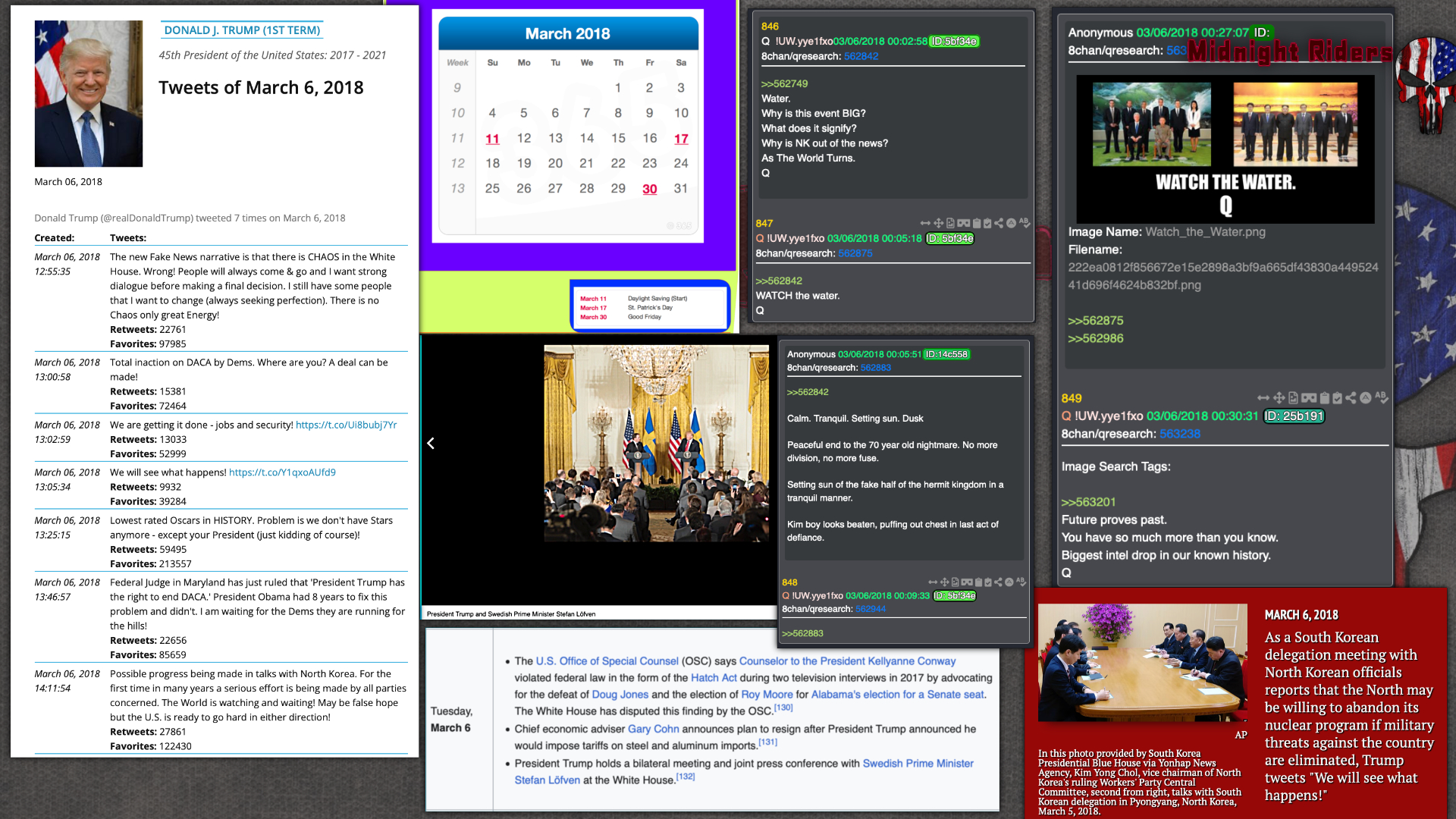Screen dimensions: 1456x819
Task: Click ID badge 25b191 on post 849
Action: 1294,416
